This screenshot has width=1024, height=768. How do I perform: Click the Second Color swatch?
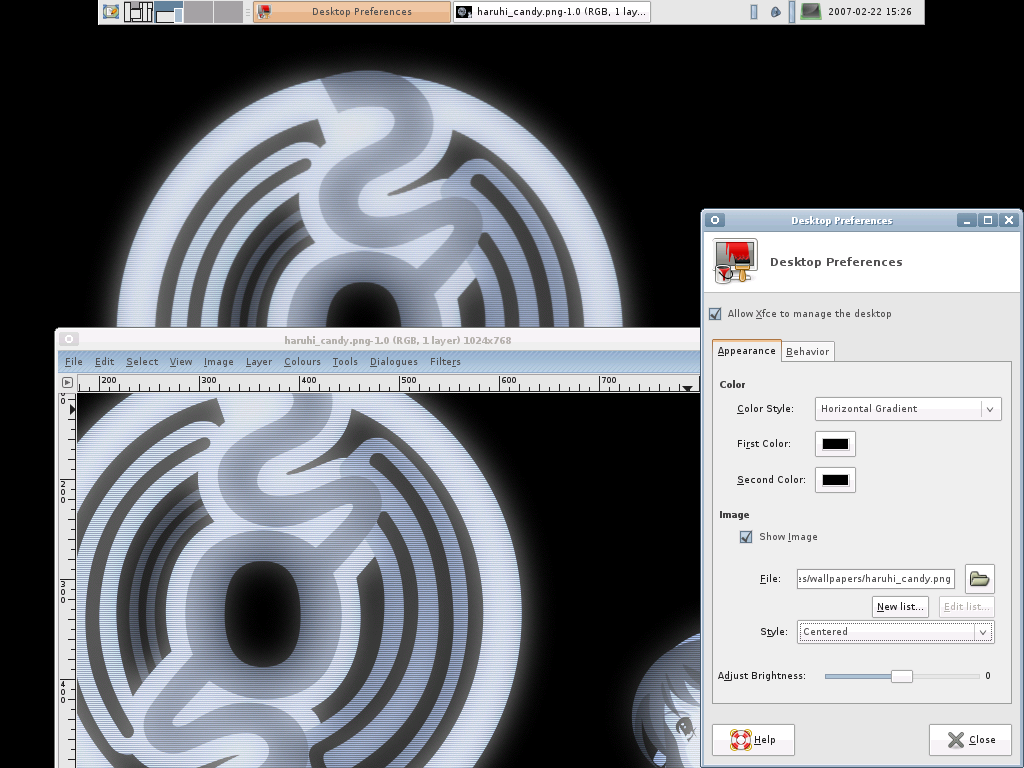[835, 480]
